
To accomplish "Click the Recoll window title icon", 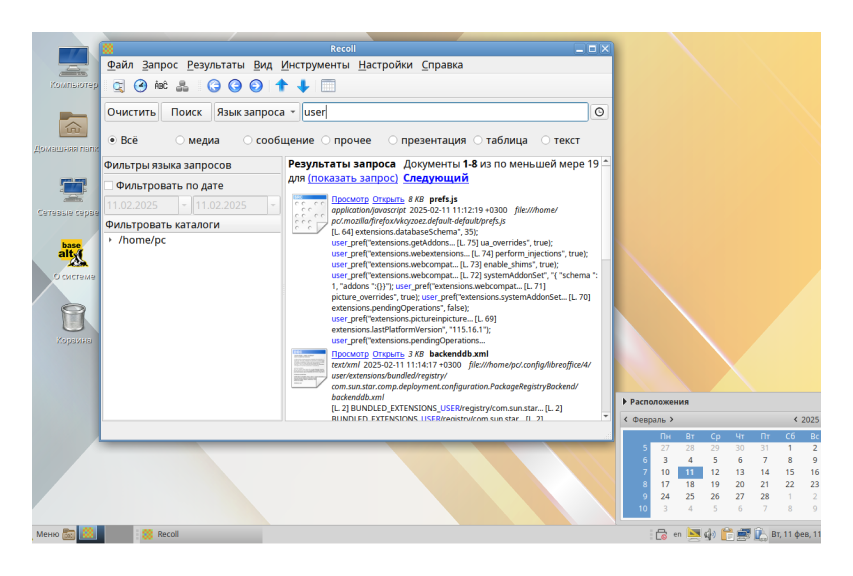I will tap(108, 49).
